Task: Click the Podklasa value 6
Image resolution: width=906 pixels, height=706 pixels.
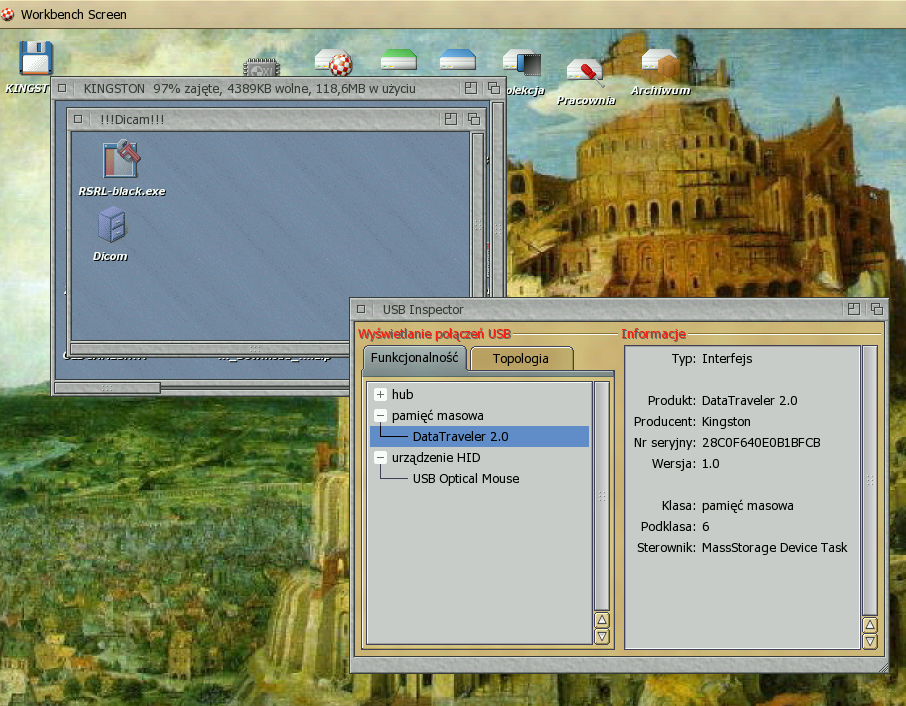Action: pos(706,526)
